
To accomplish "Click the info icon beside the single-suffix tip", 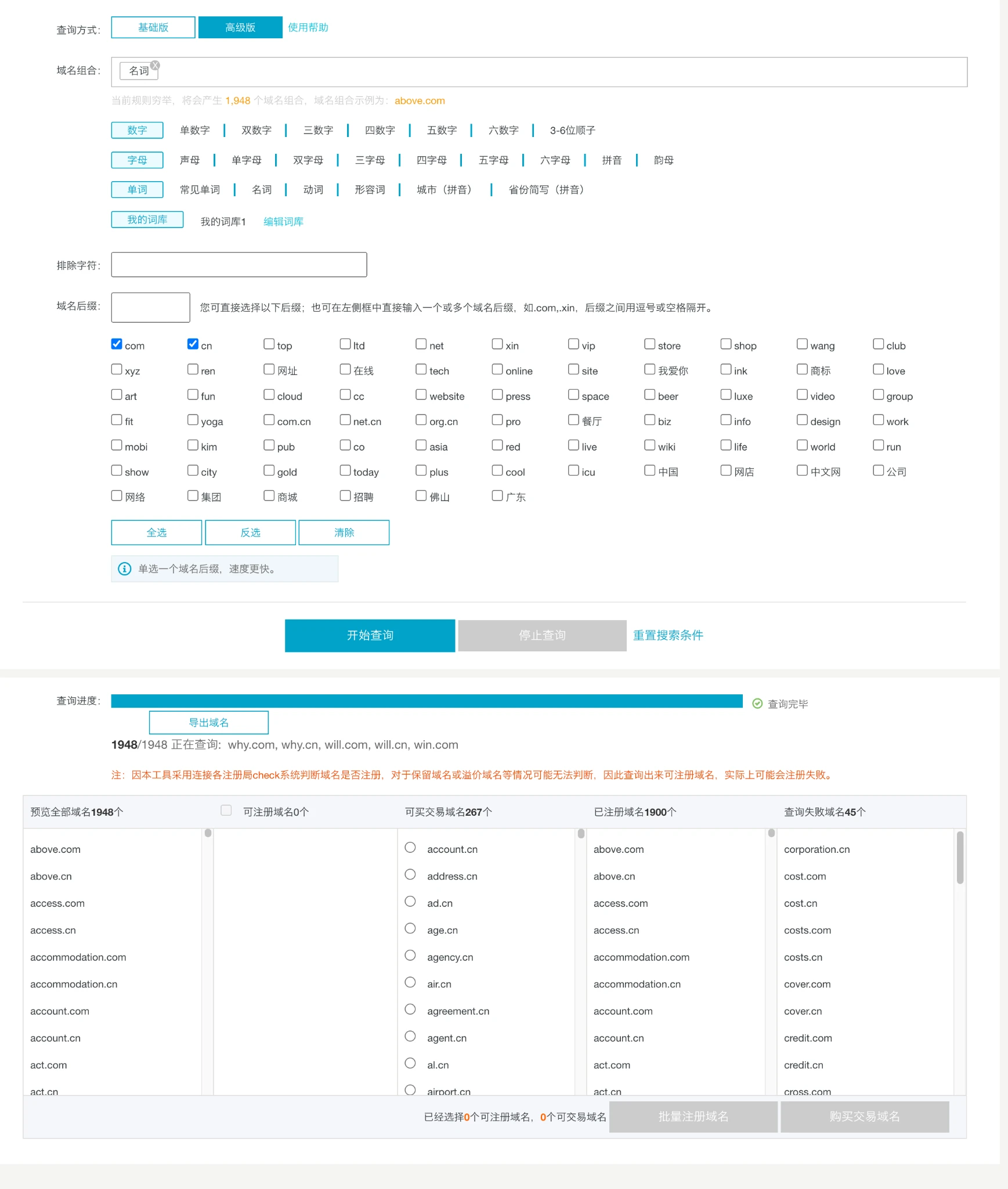I will [x=124, y=569].
